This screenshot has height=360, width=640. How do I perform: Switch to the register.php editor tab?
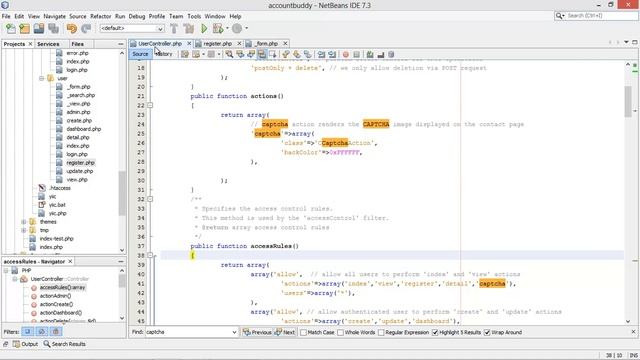pyautogui.click(x=218, y=43)
